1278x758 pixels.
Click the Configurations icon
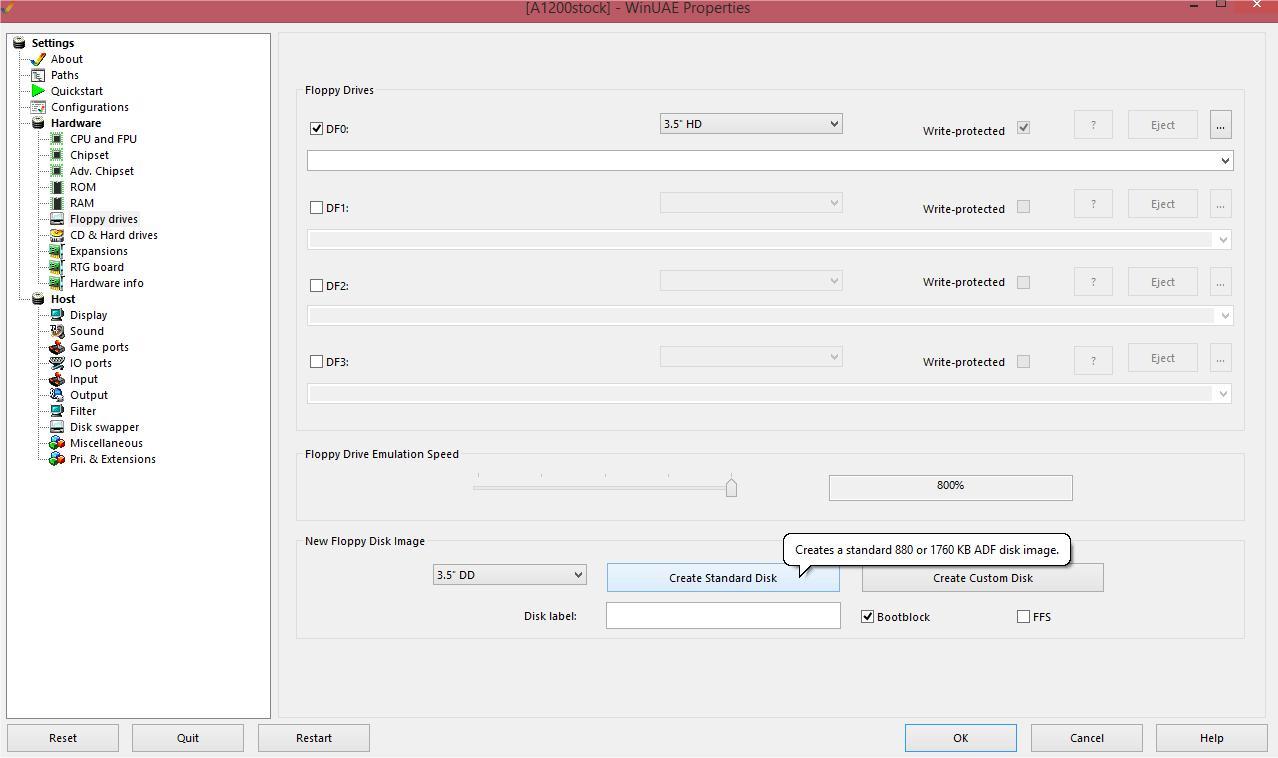tap(38, 107)
